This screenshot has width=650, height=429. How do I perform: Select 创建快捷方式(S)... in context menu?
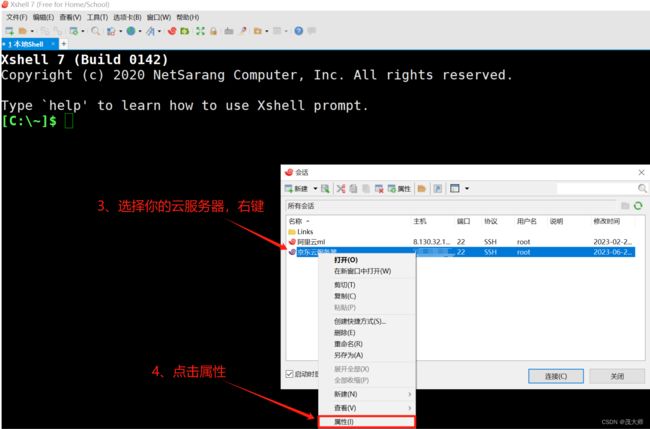pyautogui.click(x=367, y=322)
